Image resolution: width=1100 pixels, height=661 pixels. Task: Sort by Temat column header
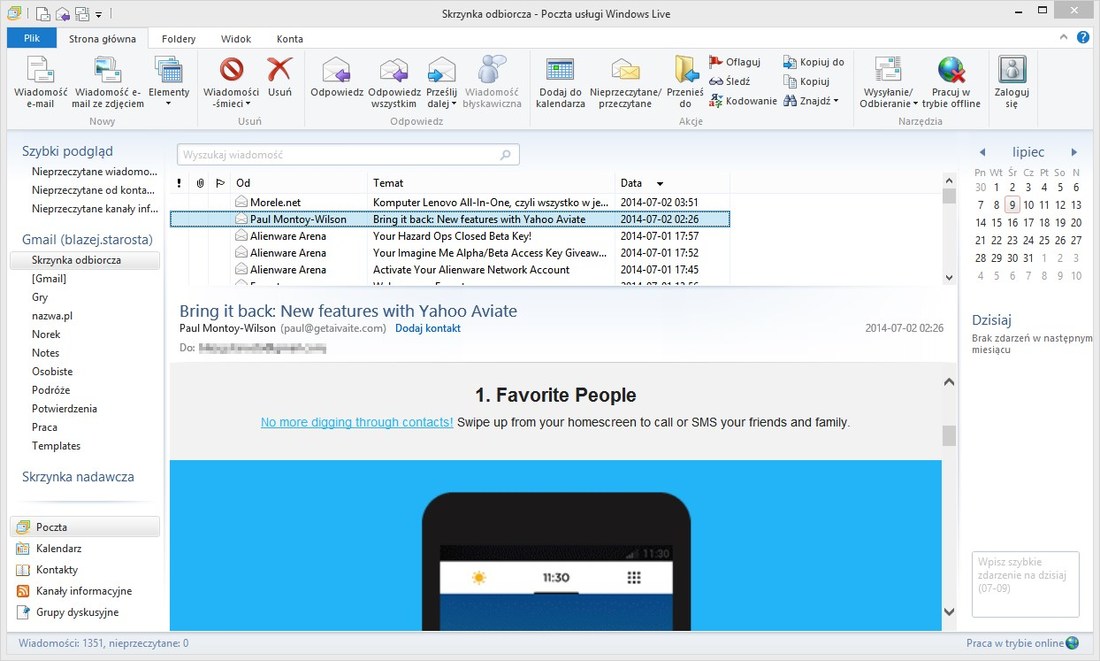(x=491, y=183)
